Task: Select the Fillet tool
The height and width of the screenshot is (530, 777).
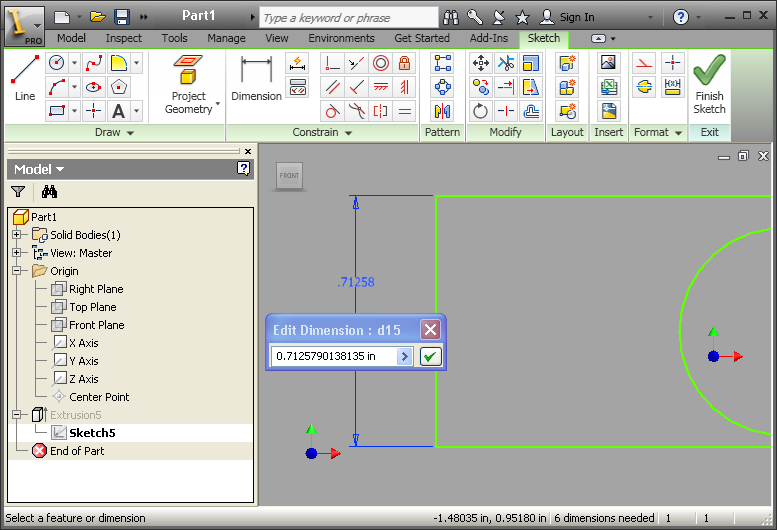Action: (x=119, y=63)
